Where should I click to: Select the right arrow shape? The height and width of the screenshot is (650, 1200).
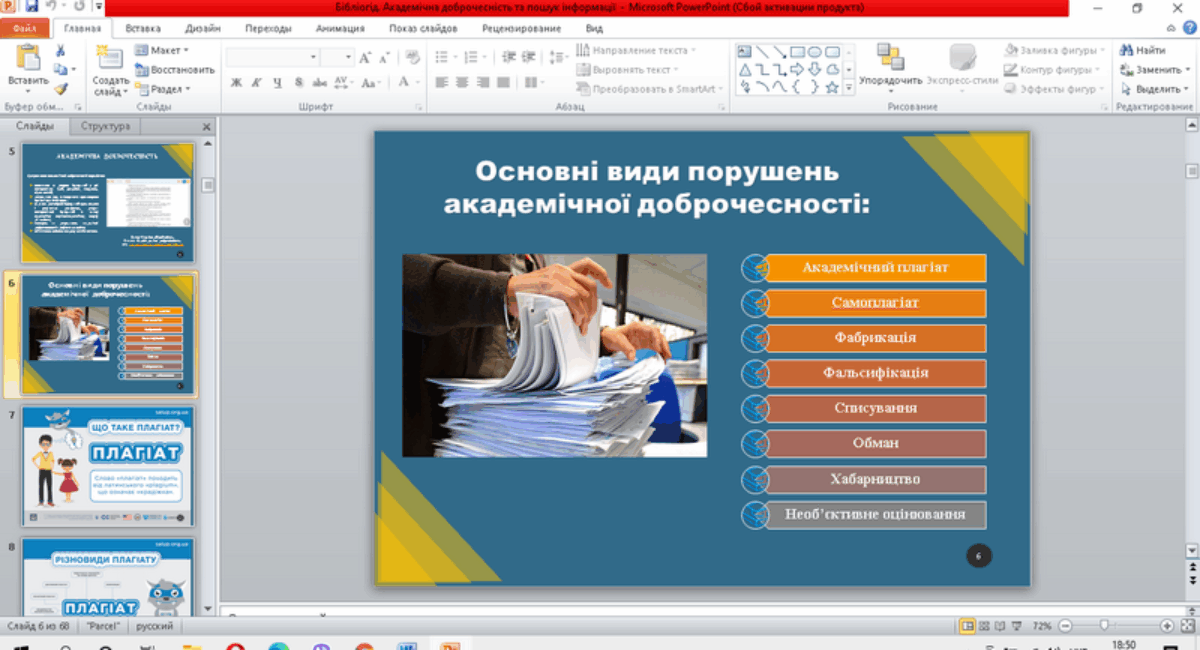(x=797, y=69)
